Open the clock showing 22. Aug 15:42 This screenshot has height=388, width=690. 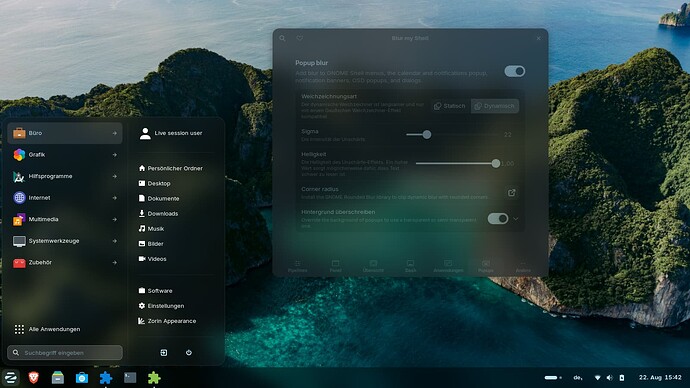tap(660, 377)
